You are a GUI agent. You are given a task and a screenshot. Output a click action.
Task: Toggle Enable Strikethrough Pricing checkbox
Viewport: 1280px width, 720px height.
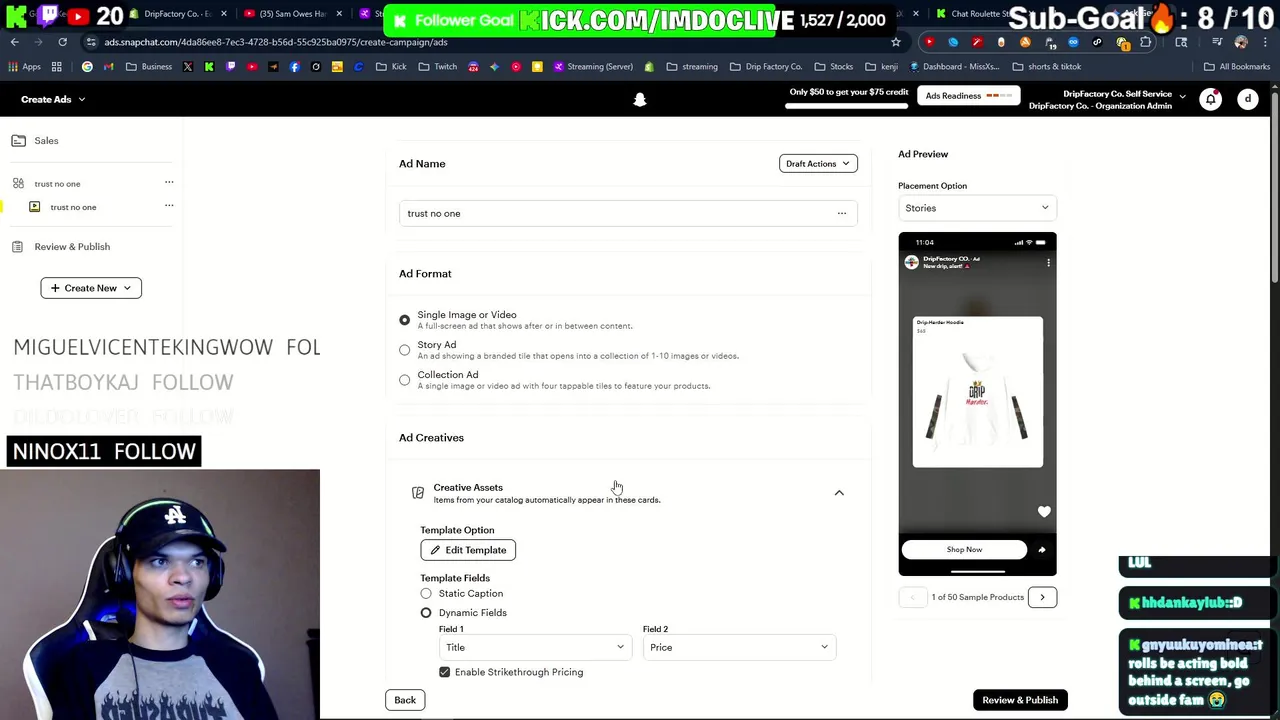coord(444,672)
